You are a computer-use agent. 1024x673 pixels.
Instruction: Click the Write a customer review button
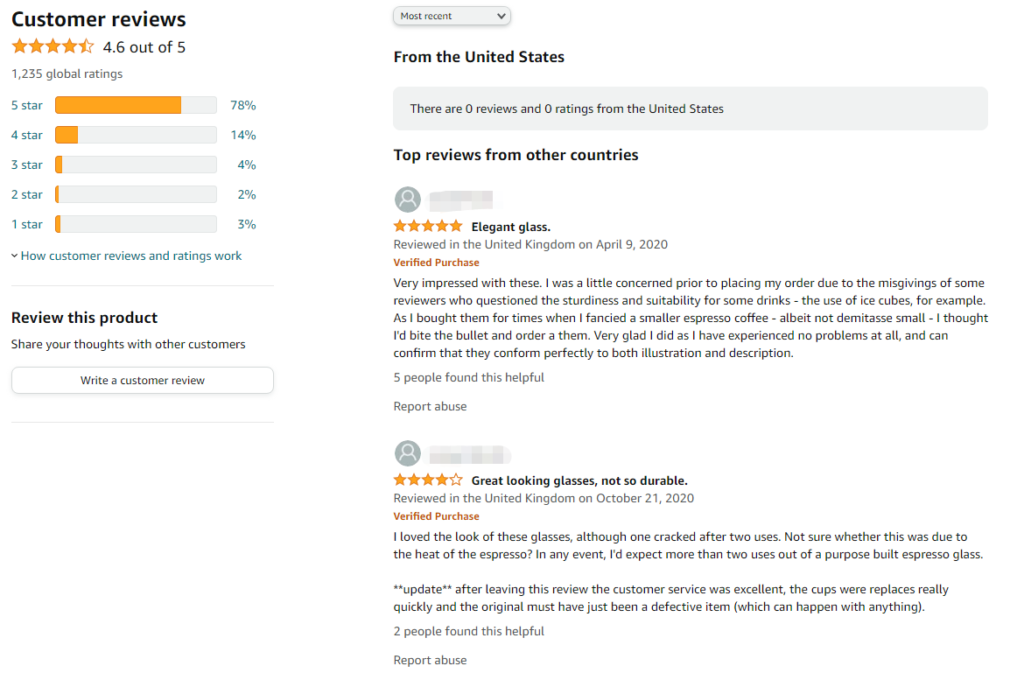pos(142,380)
